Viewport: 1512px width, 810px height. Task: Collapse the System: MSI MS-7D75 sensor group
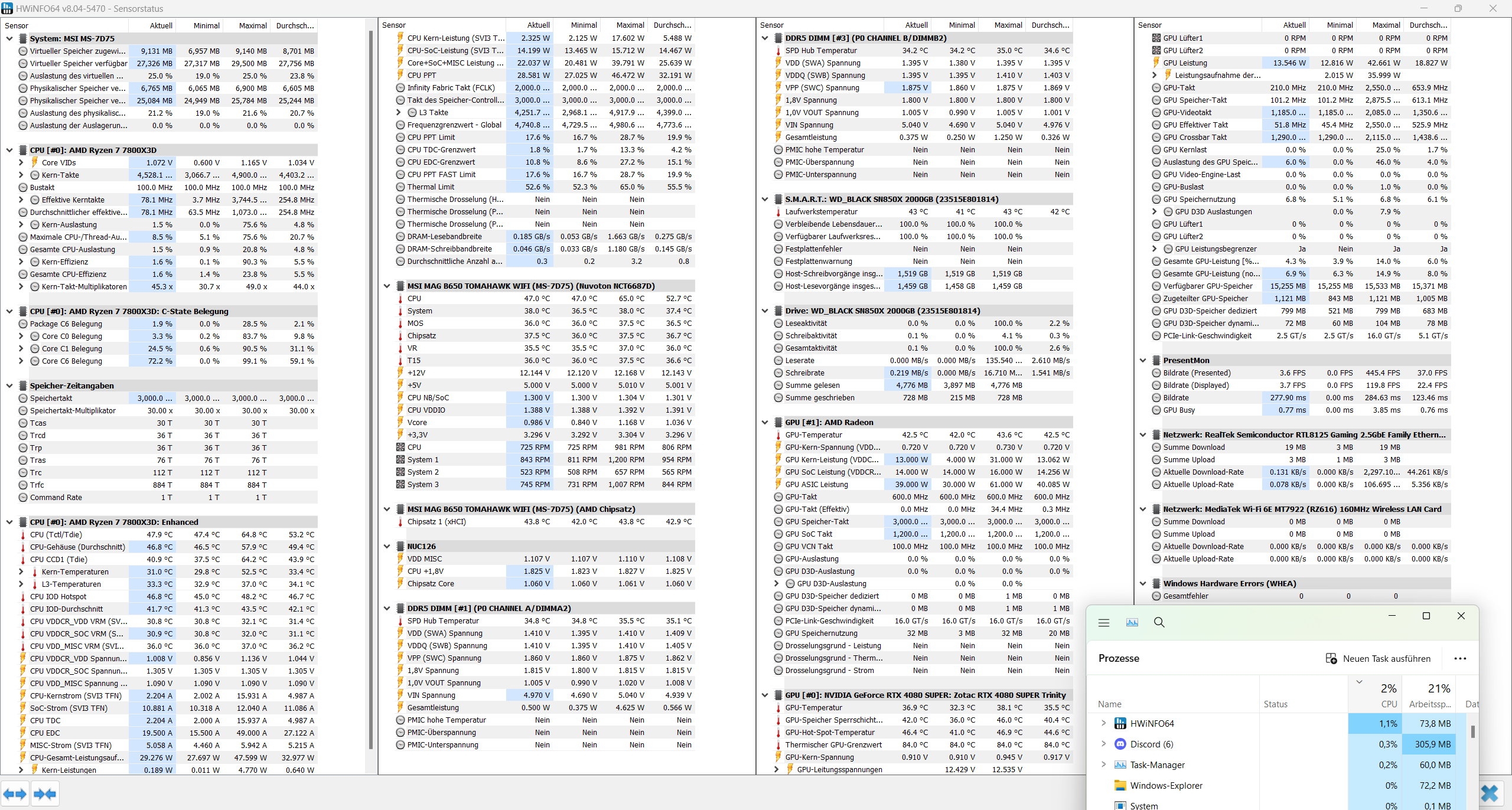(9, 38)
